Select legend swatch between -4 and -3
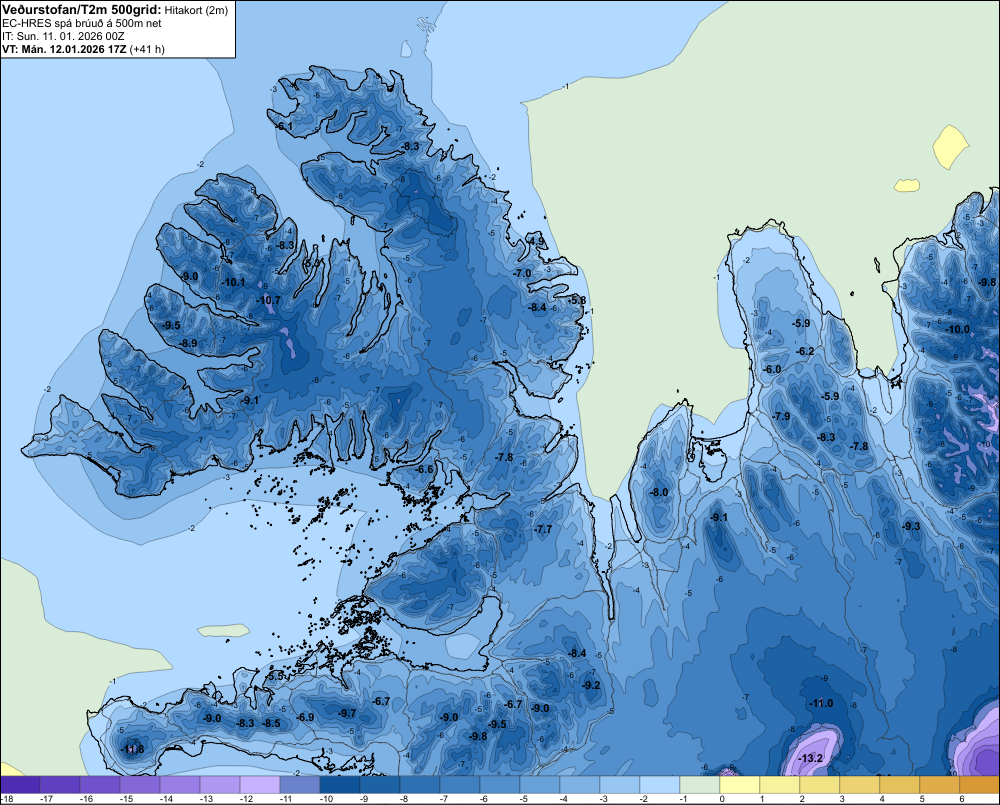The height and width of the screenshot is (805, 1000). (580, 784)
